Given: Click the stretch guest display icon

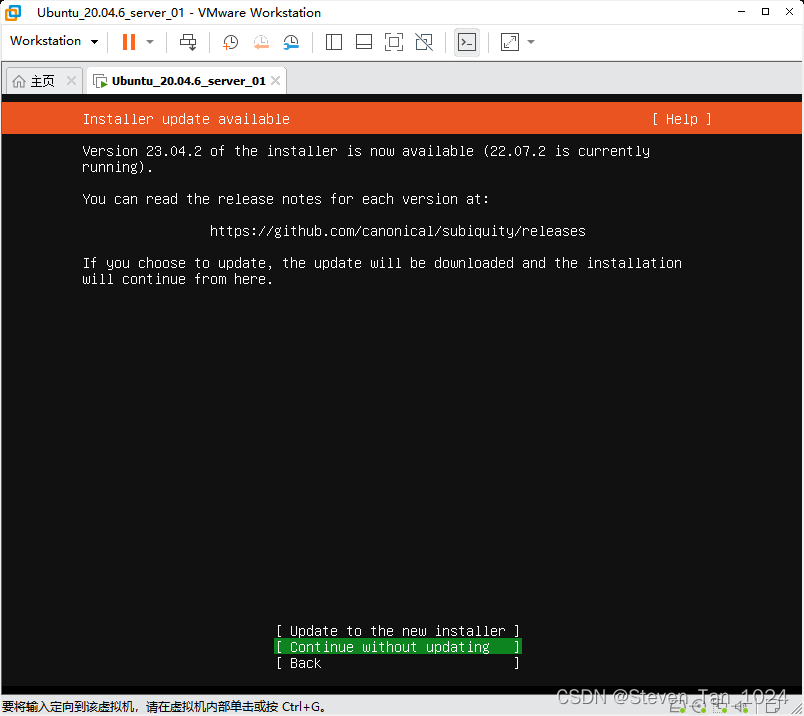Looking at the screenshot, I should (x=510, y=42).
